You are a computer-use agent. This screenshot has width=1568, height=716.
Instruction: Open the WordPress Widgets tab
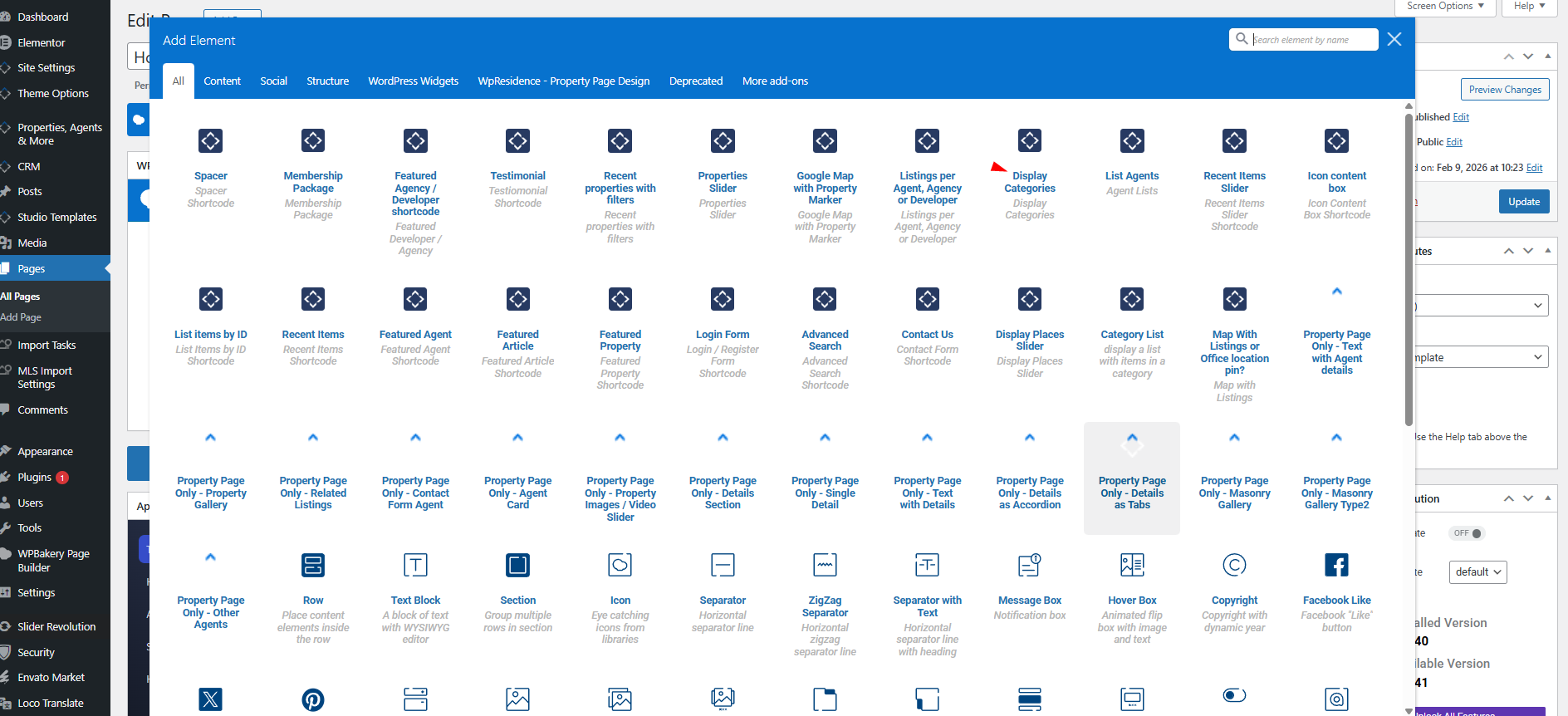point(413,81)
